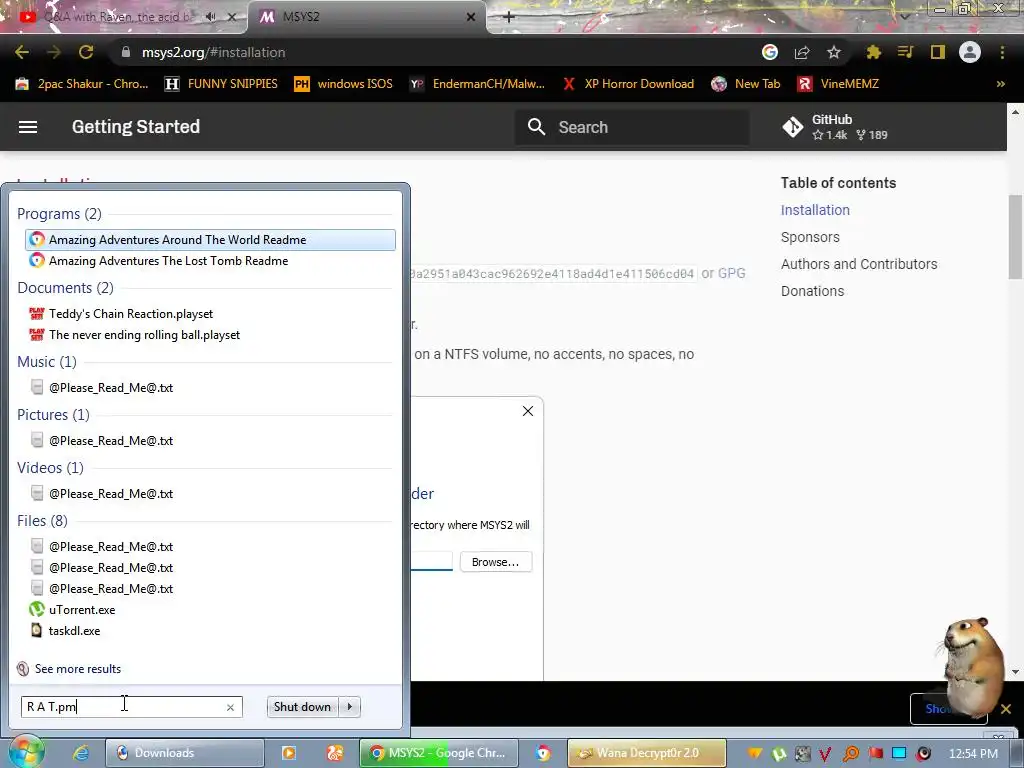The image size is (1024, 768).
Task: Open the EndermanCH/Malw... bookmark
Action: (x=477, y=84)
